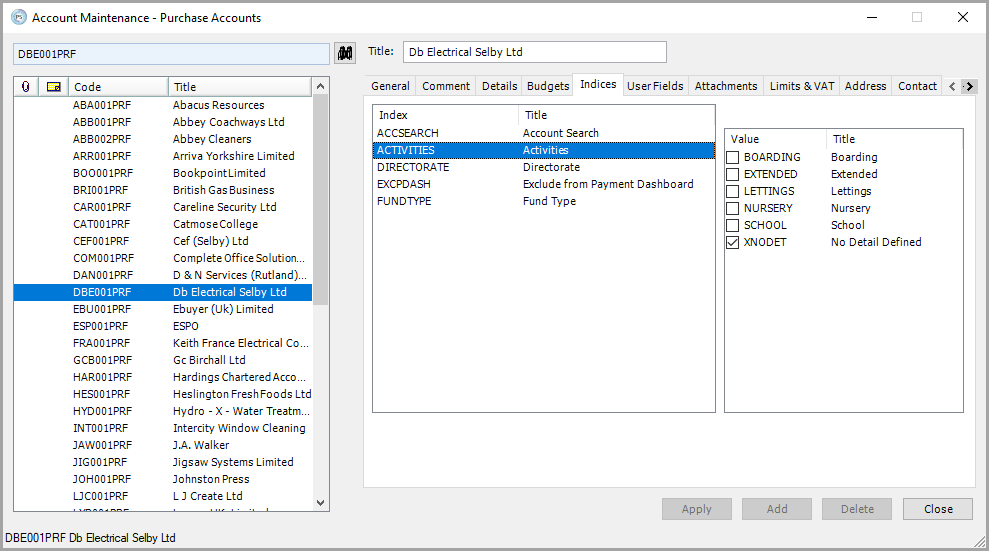989x551 pixels.
Task: Click the account code search field
Action: point(170,53)
